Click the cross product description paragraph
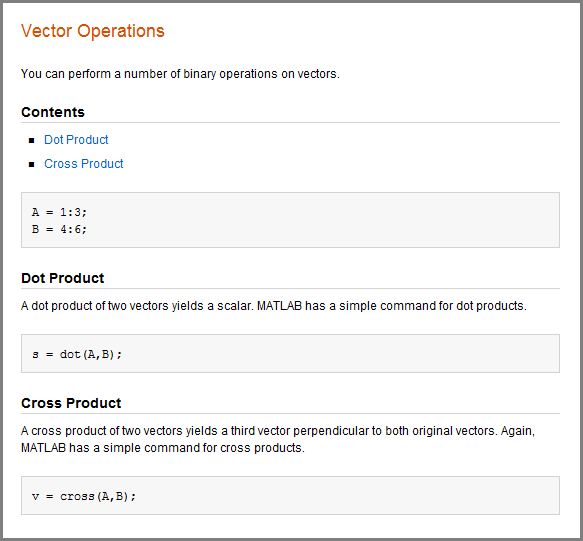 pyautogui.click(x=278, y=439)
